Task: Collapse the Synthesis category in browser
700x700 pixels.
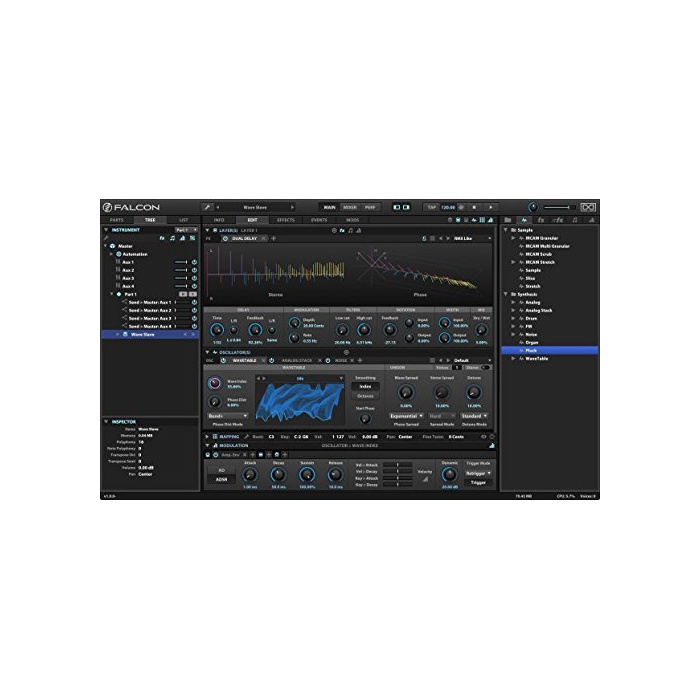Action: pos(506,294)
